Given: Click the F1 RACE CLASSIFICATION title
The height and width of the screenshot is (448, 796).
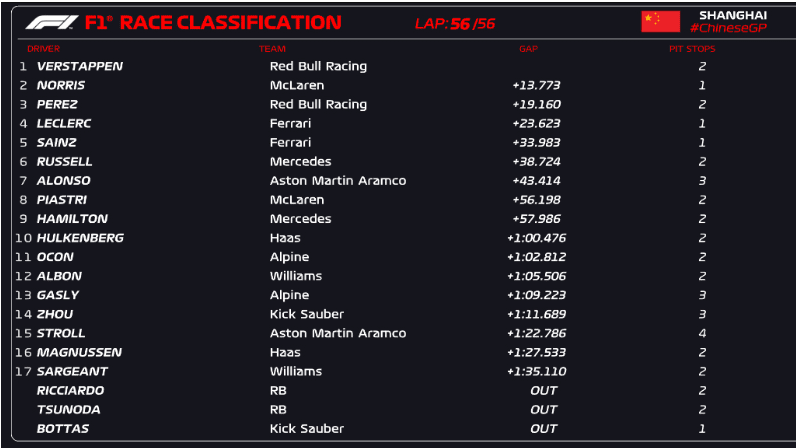Looking at the screenshot, I should click(x=213, y=22).
